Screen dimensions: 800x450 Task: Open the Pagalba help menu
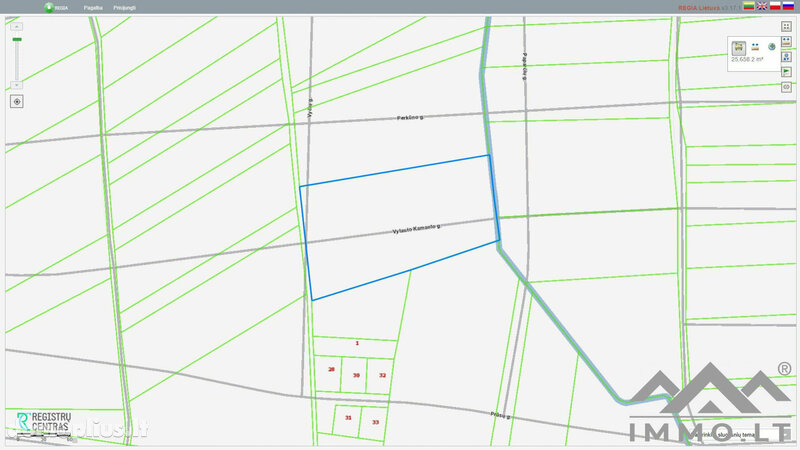tap(93, 8)
